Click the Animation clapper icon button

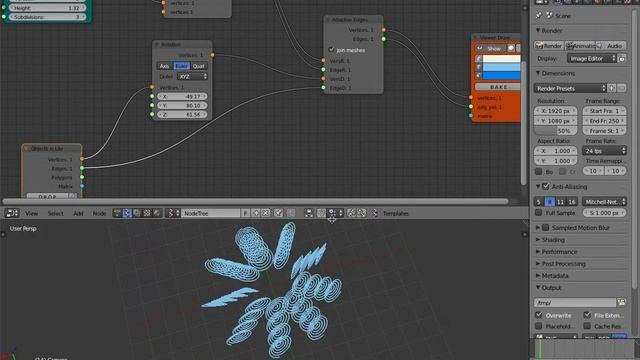coord(580,46)
